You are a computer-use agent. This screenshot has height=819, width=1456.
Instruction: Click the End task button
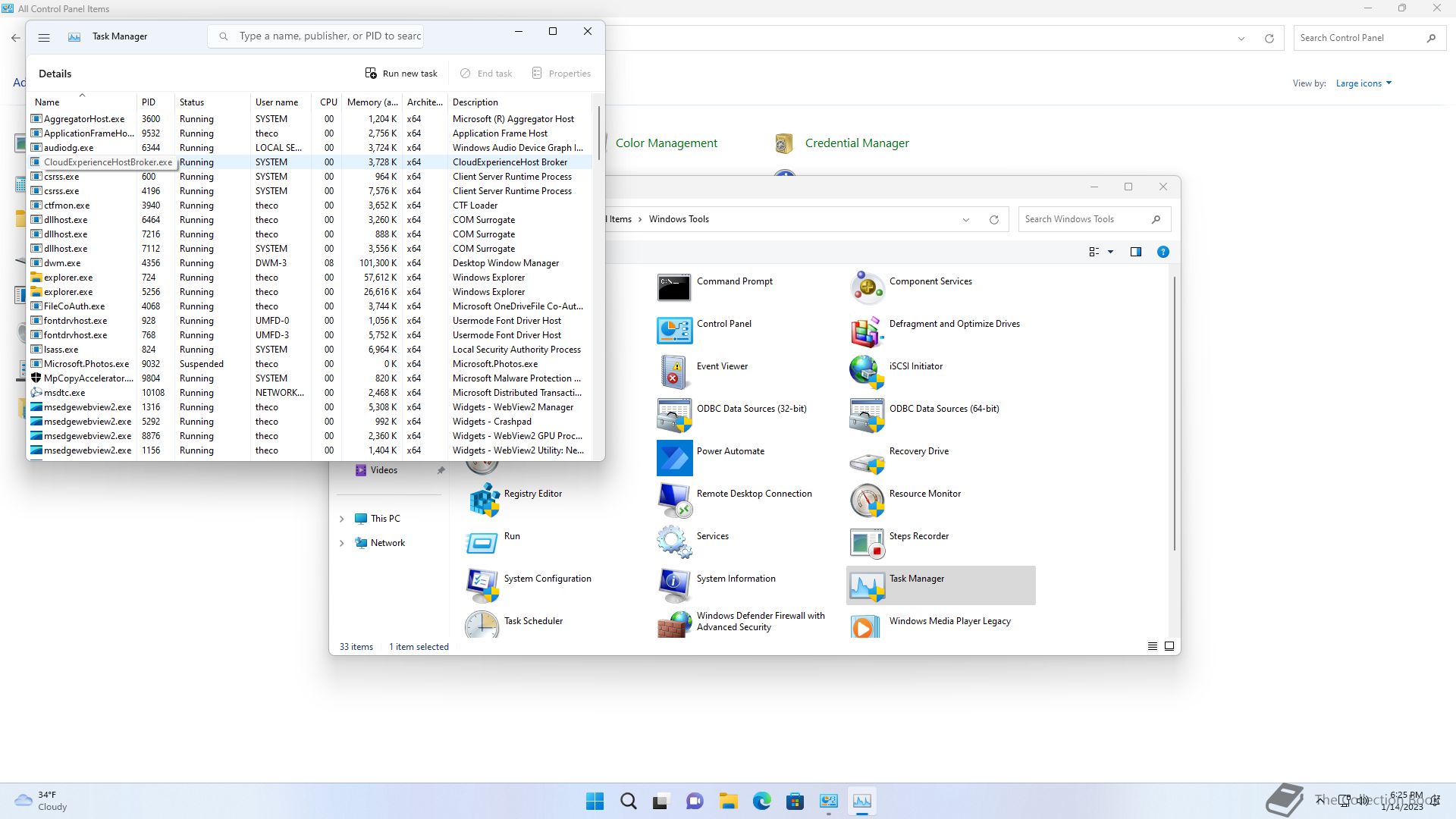point(486,74)
